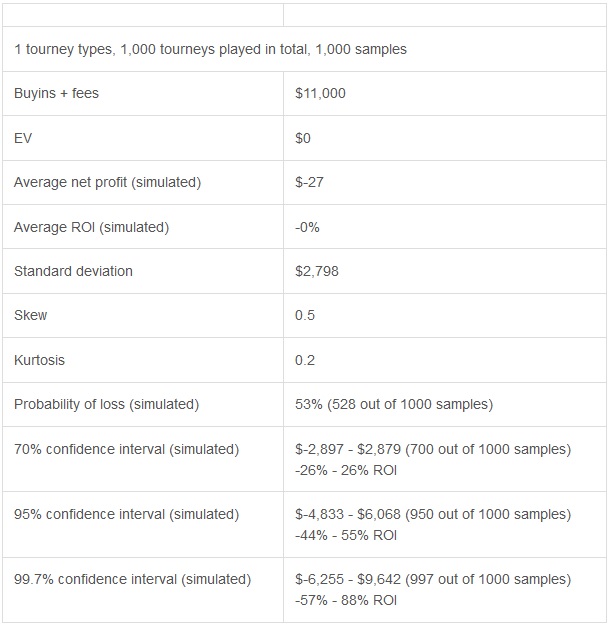Click the -44% - 55% ROI text

tap(346, 535)
